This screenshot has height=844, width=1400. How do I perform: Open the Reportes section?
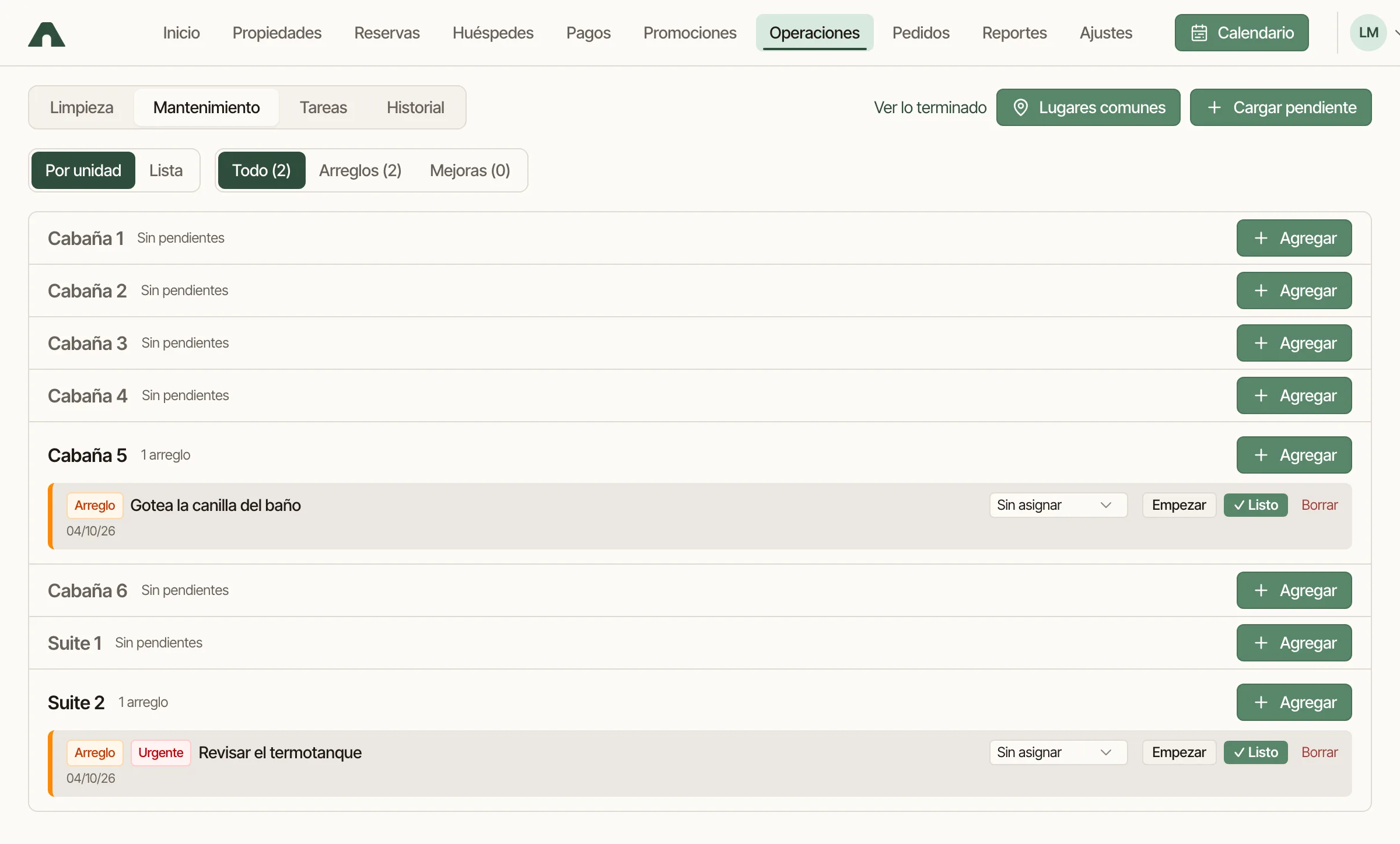(x=1014, y=33)
